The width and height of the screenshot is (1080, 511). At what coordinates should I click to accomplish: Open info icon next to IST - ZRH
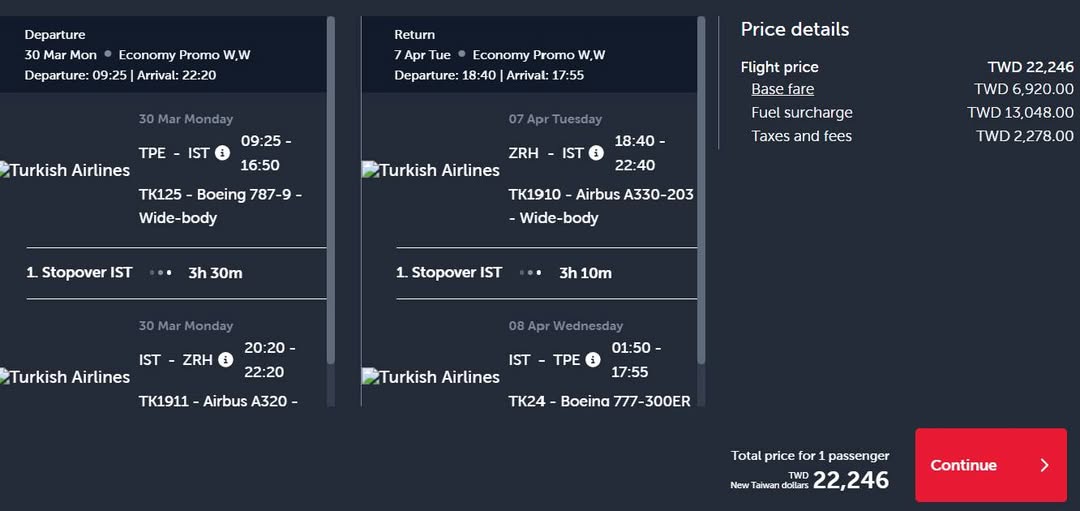click(226, 360)
